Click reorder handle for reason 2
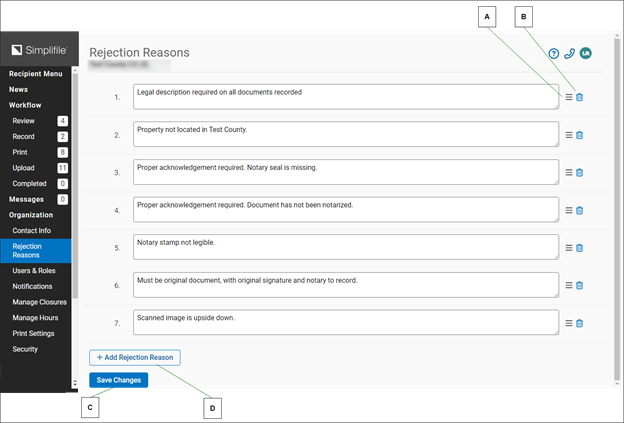Image resolution: width=624 pixels, height=423 pixels. (569, 135)
